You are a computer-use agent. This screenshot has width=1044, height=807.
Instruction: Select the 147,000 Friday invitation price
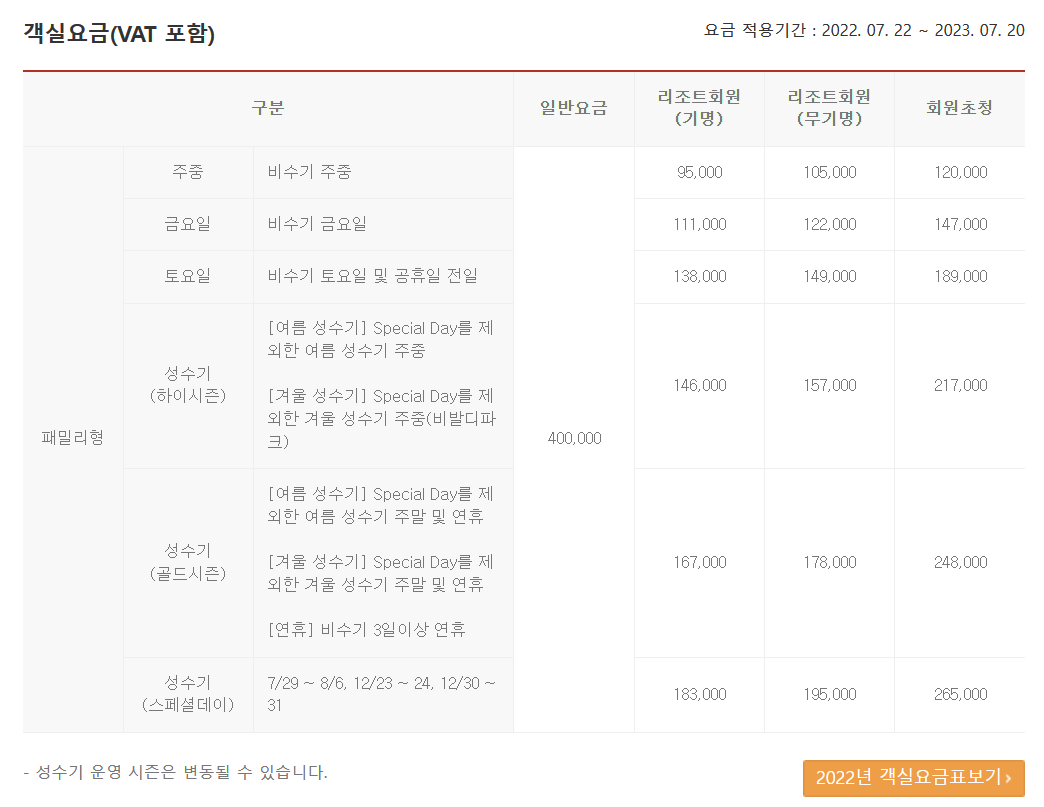coord(960,224)
